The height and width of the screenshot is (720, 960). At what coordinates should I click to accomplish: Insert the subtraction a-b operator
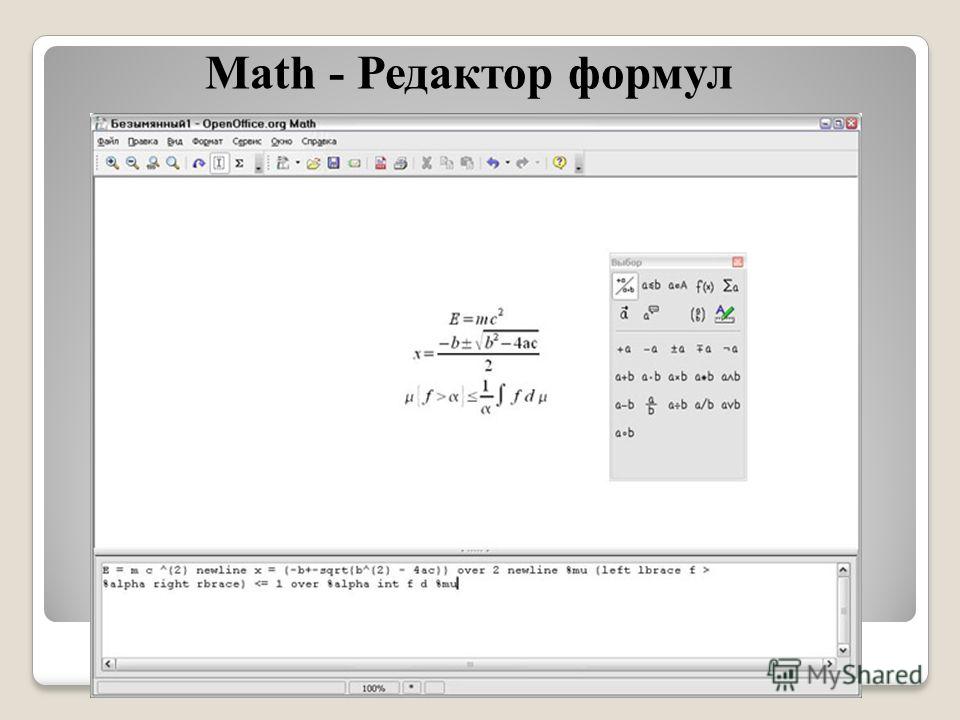[x=624, y=405]
